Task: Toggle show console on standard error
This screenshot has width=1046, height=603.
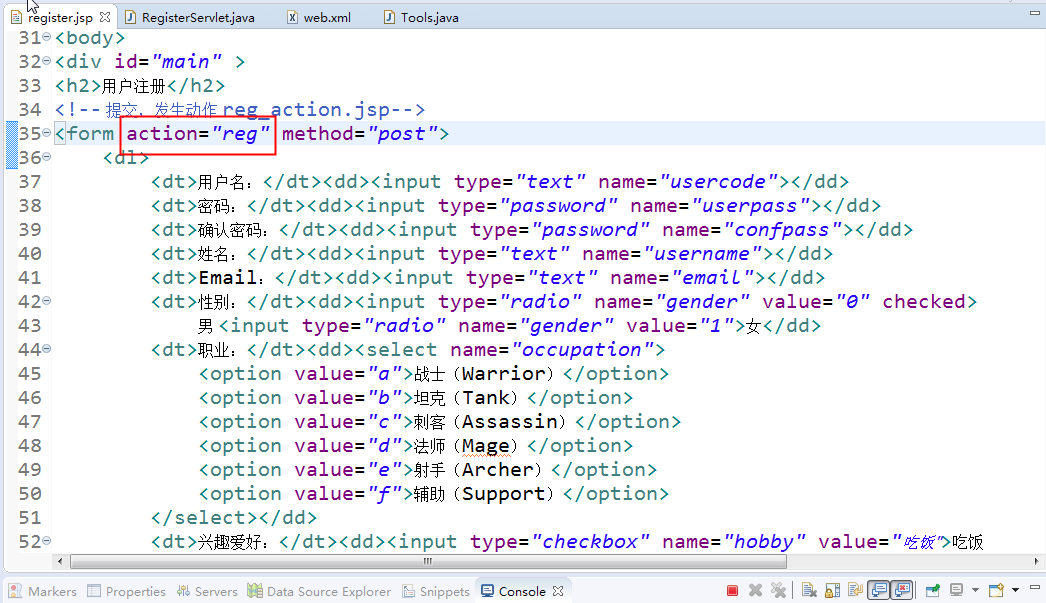Action: (903, 590)
